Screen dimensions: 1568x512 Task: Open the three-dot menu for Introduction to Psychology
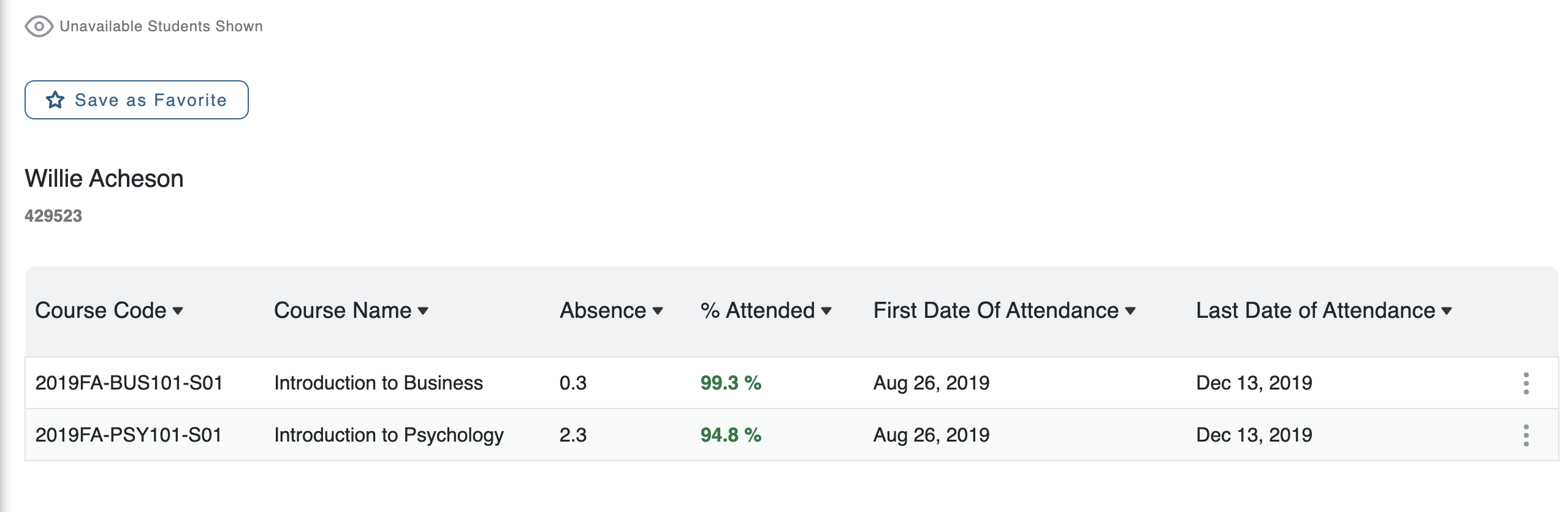point(1526,435)
